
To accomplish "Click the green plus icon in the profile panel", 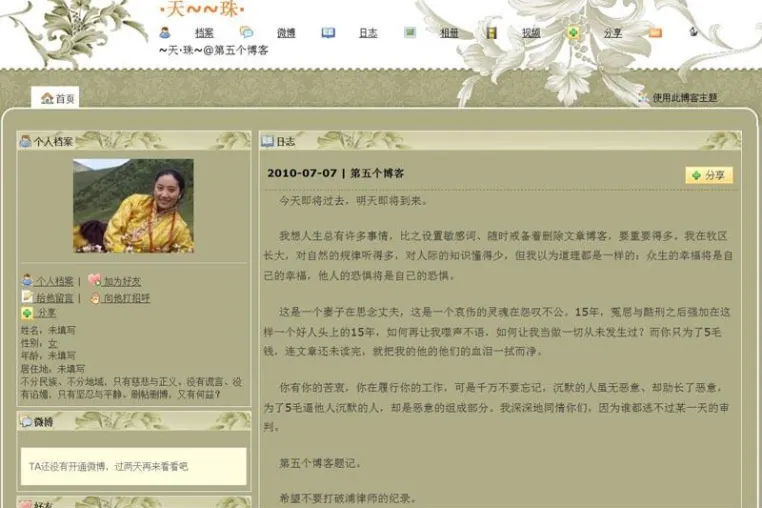I will coord(27,313).
